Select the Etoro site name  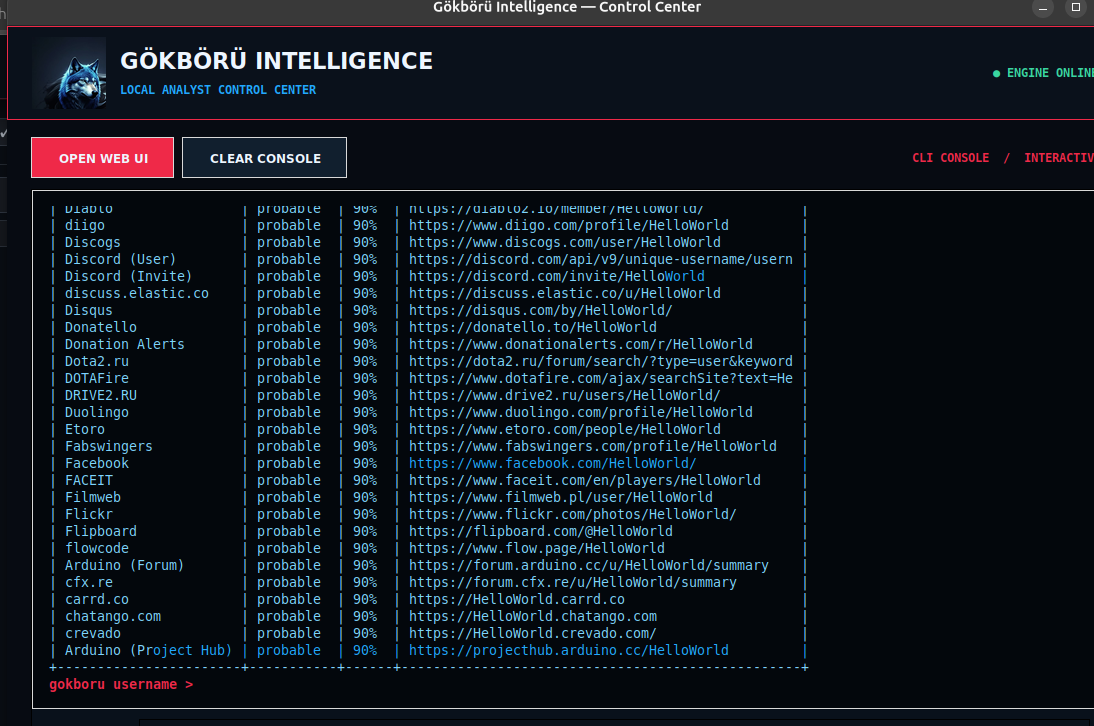point(84,429)
